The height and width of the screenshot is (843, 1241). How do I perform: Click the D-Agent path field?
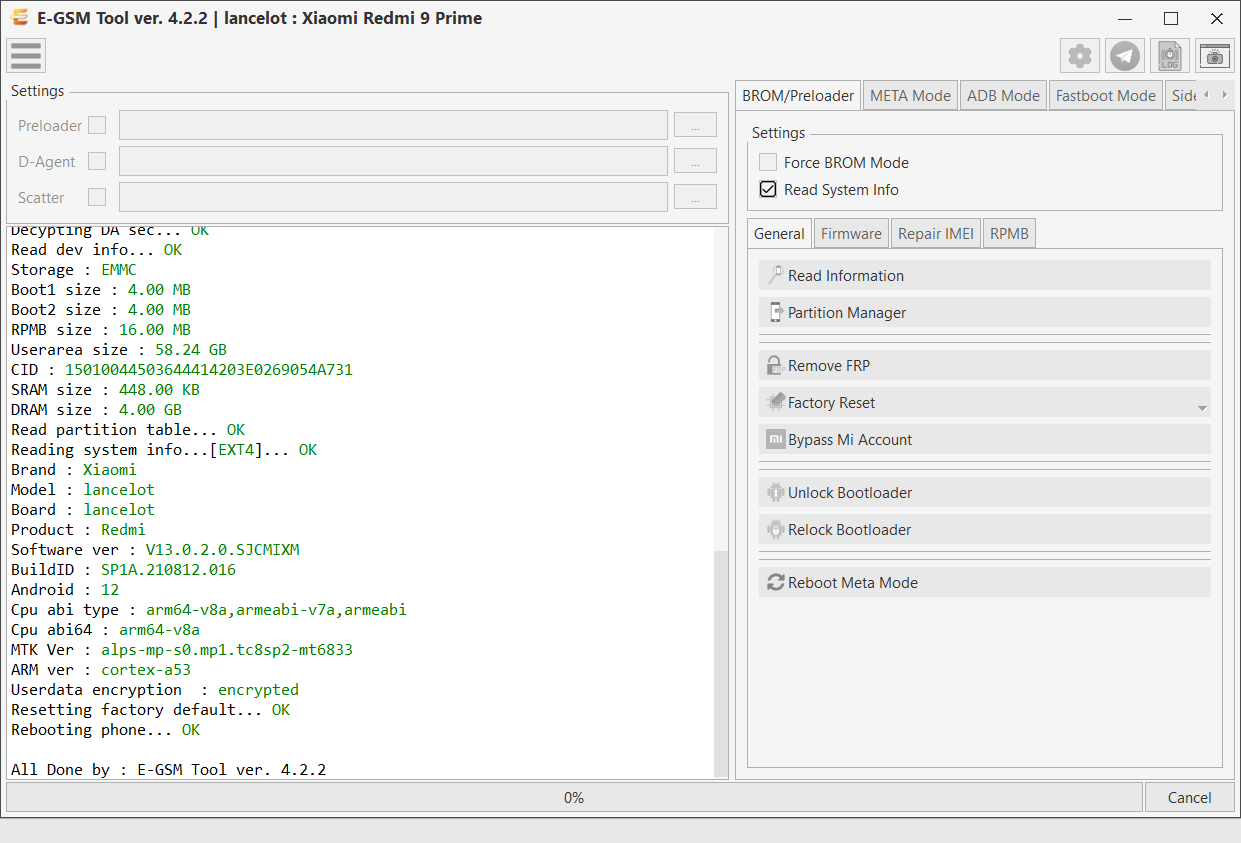point(393,161)
